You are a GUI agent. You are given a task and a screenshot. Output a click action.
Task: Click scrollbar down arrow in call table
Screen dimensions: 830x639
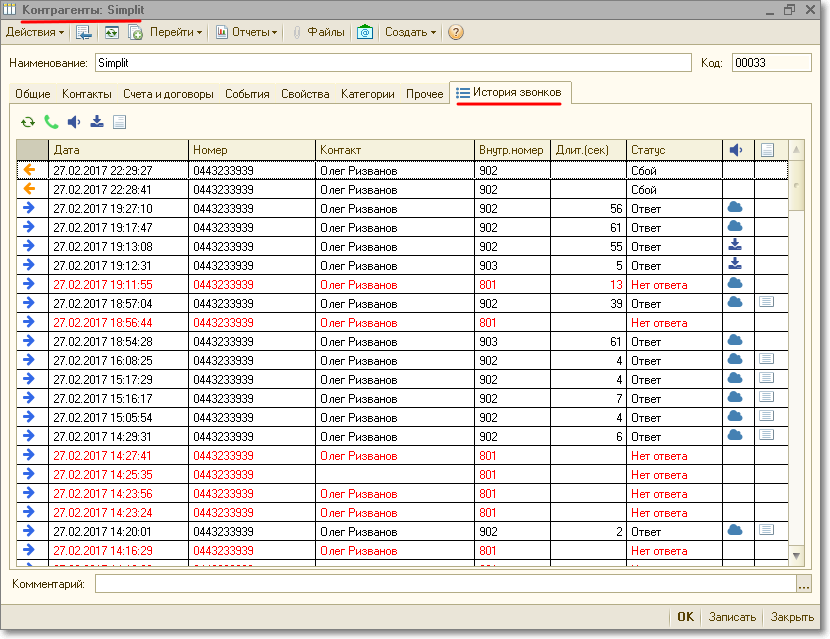click(796, 555)
